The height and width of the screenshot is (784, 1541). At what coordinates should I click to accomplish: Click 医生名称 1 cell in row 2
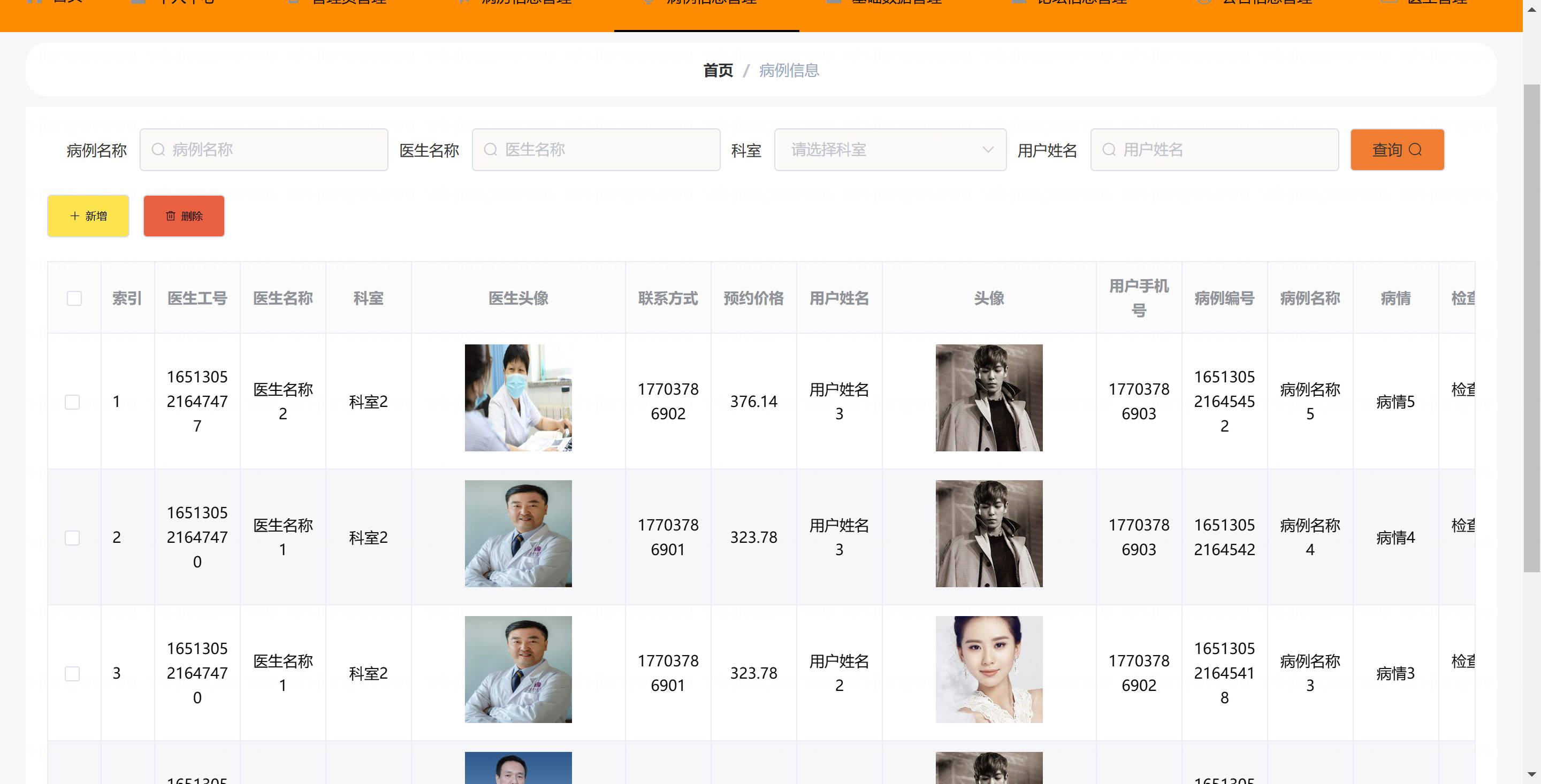point(283,537)
